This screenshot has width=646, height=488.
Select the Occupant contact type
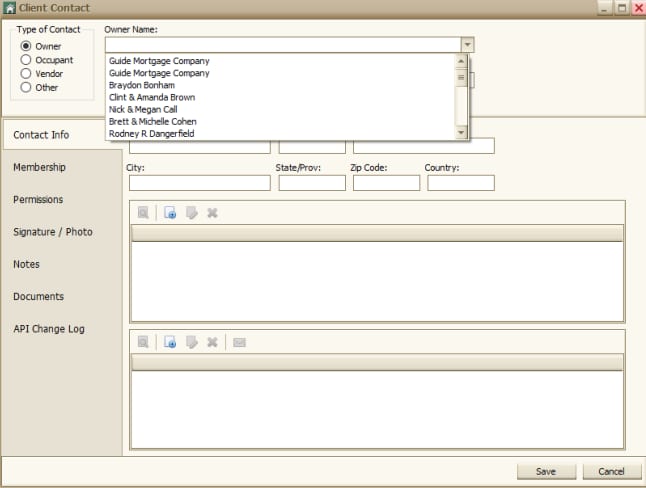(x=26, y=60)
